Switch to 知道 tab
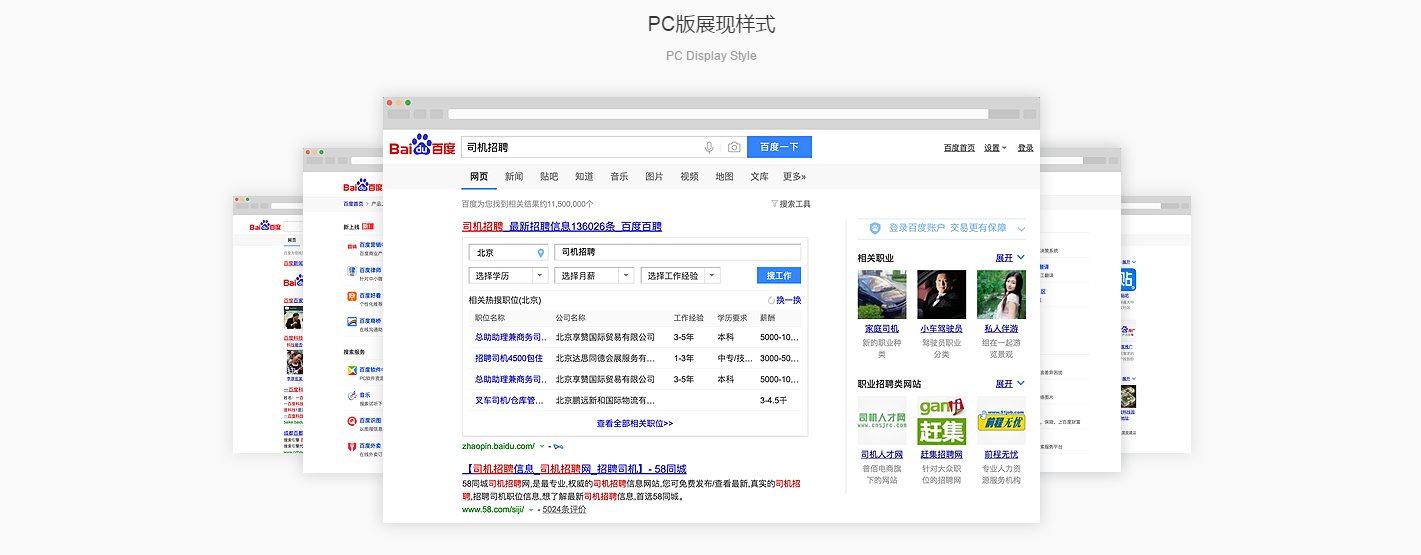The height and width of the screenshot is (555, 1421). (x=584, y=177)
